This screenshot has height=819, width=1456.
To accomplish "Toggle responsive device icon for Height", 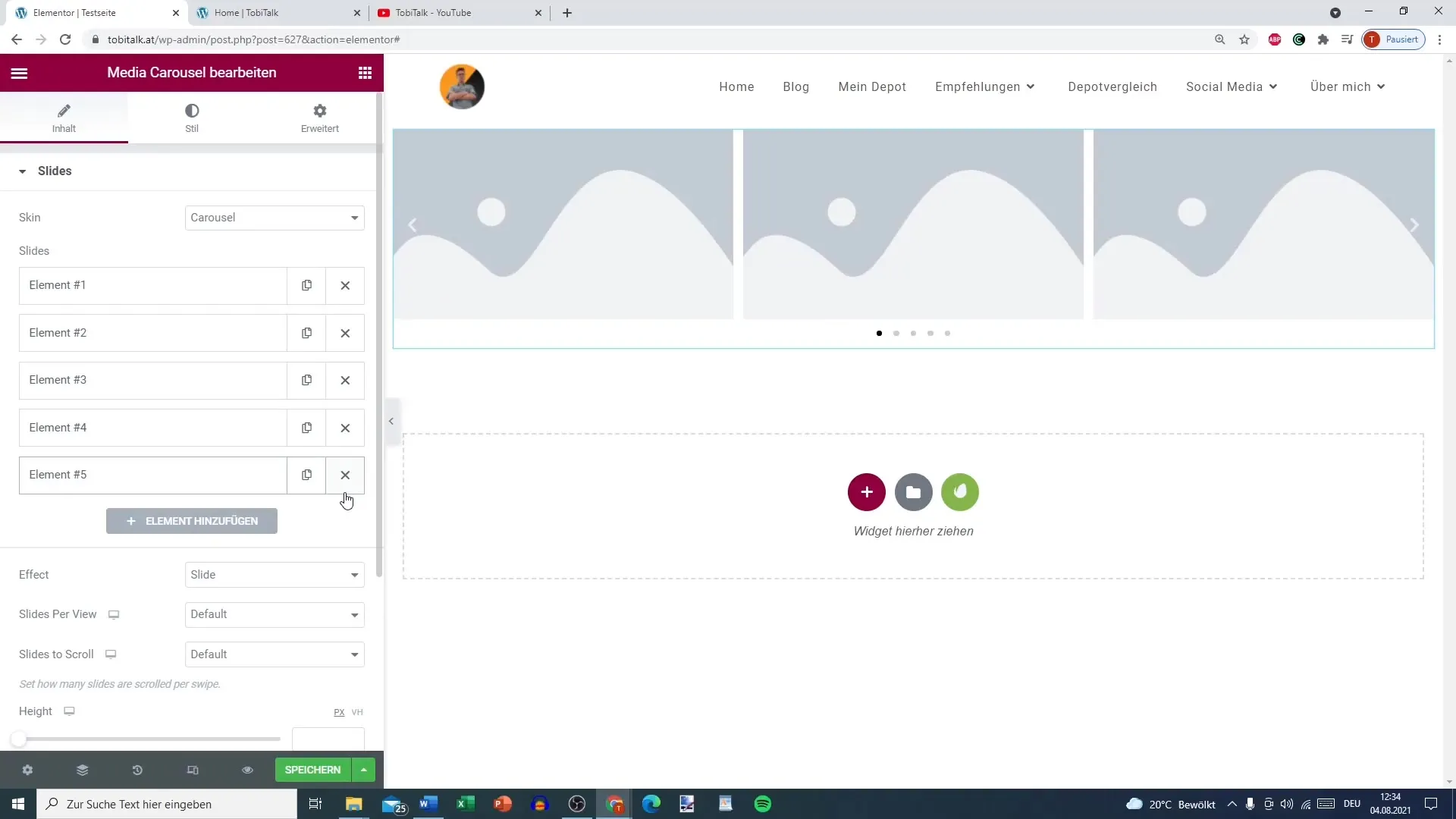I will tap(69, 711).
